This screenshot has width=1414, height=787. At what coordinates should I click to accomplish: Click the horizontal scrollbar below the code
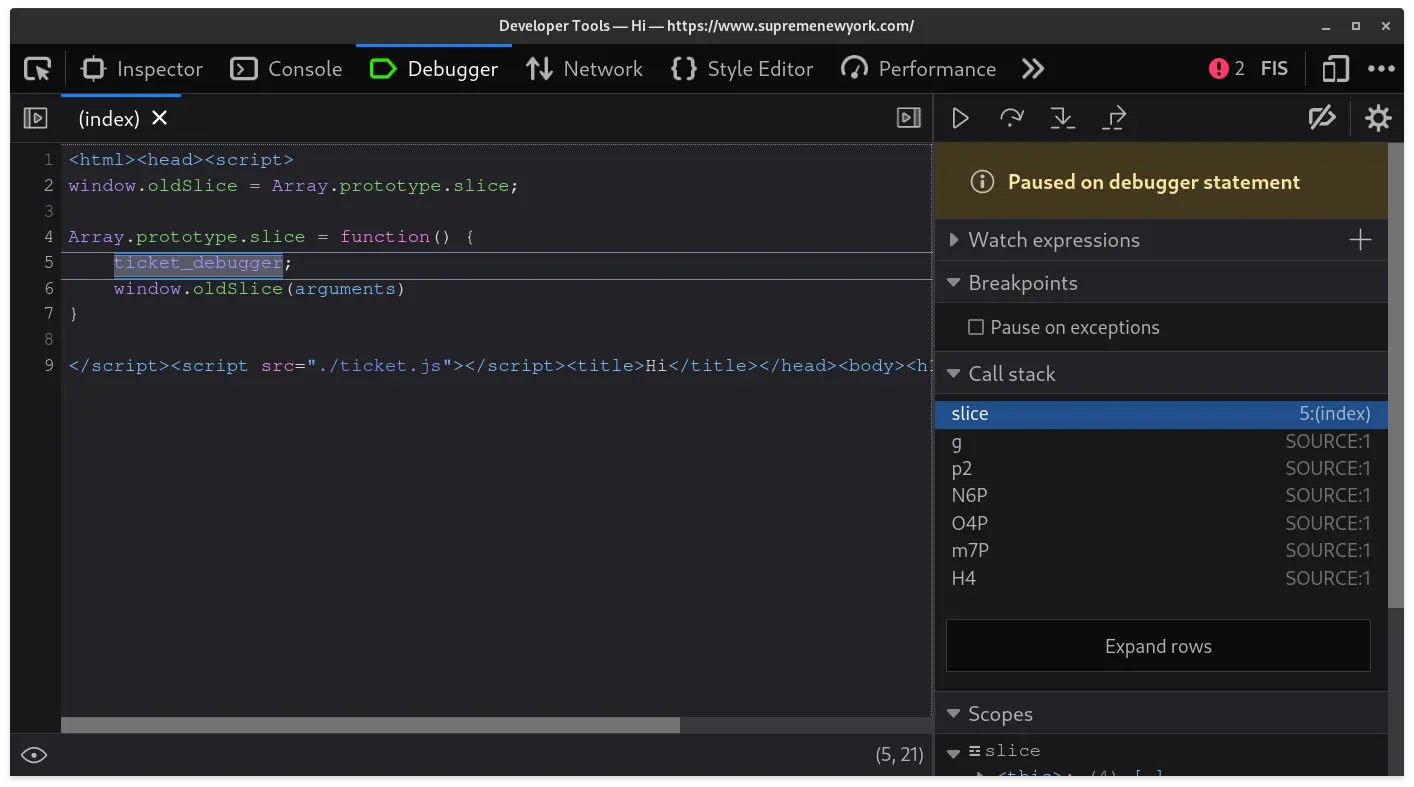pos(370,724)
